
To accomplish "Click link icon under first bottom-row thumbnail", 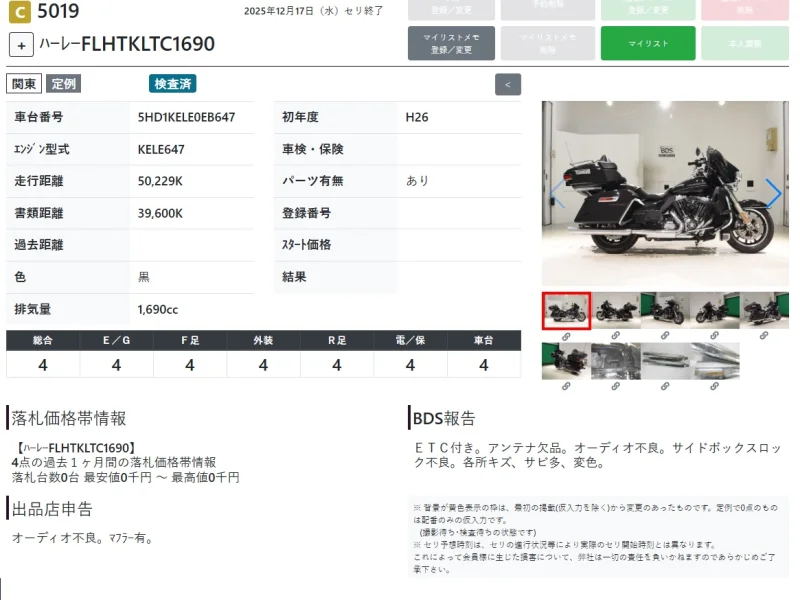I will [566, 386].
